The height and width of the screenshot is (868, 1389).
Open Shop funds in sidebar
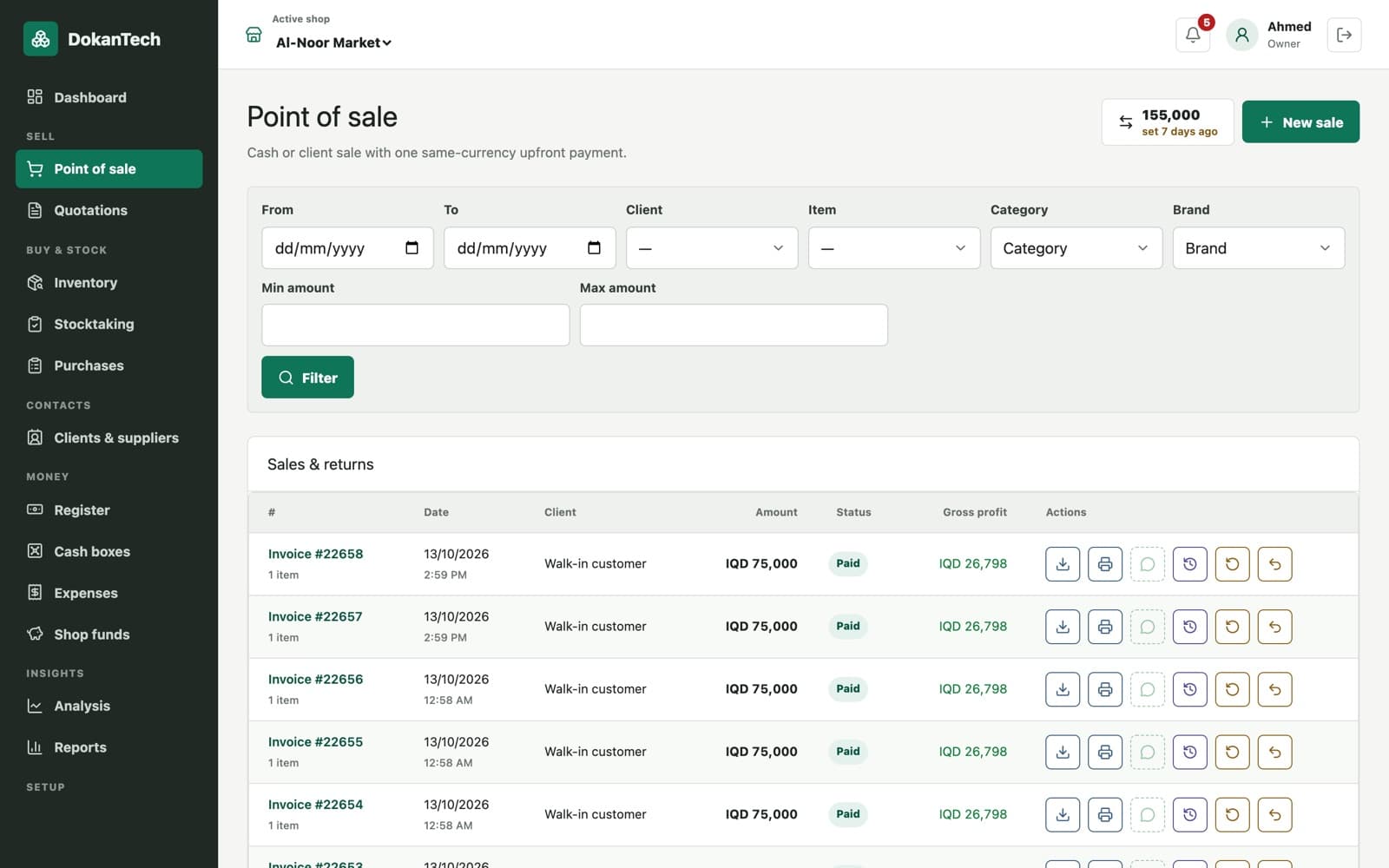(x=109, y=635)
